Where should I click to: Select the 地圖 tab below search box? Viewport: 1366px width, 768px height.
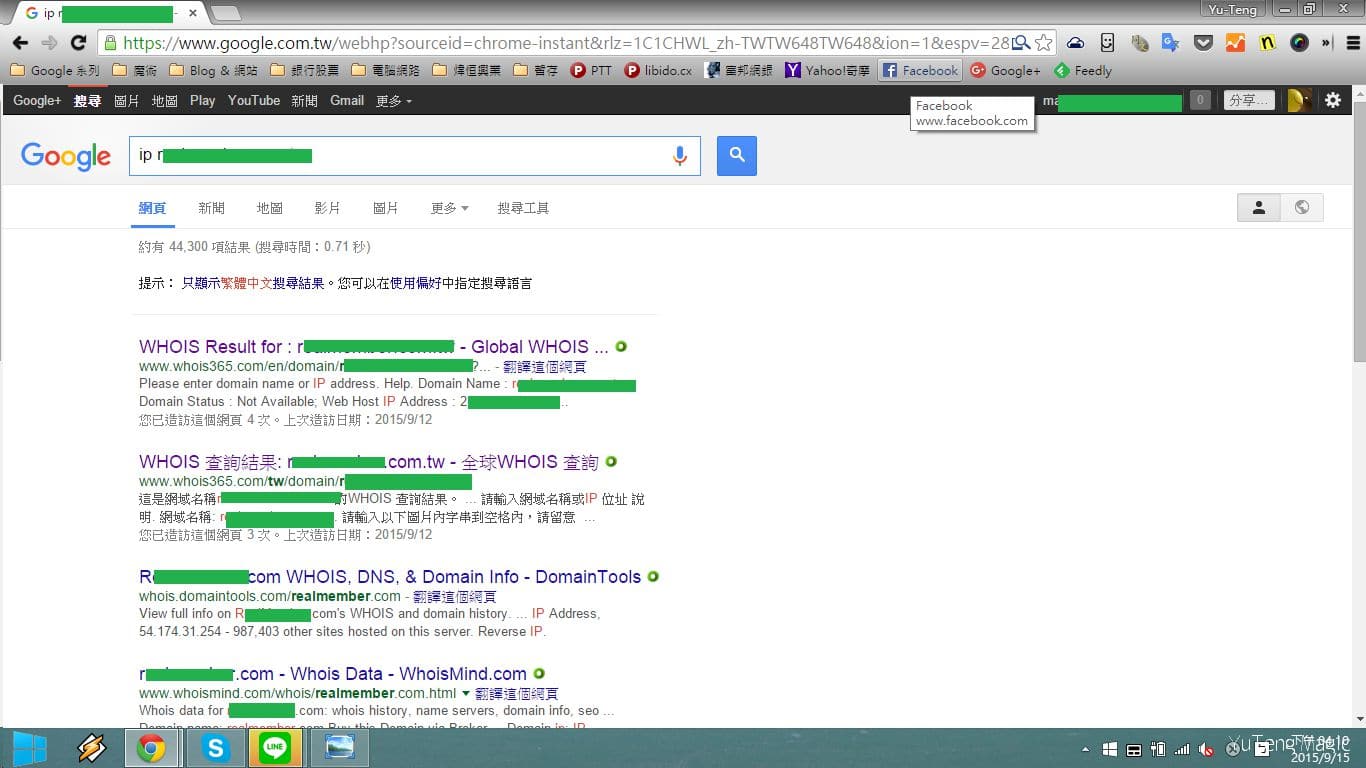pos(270,208)
